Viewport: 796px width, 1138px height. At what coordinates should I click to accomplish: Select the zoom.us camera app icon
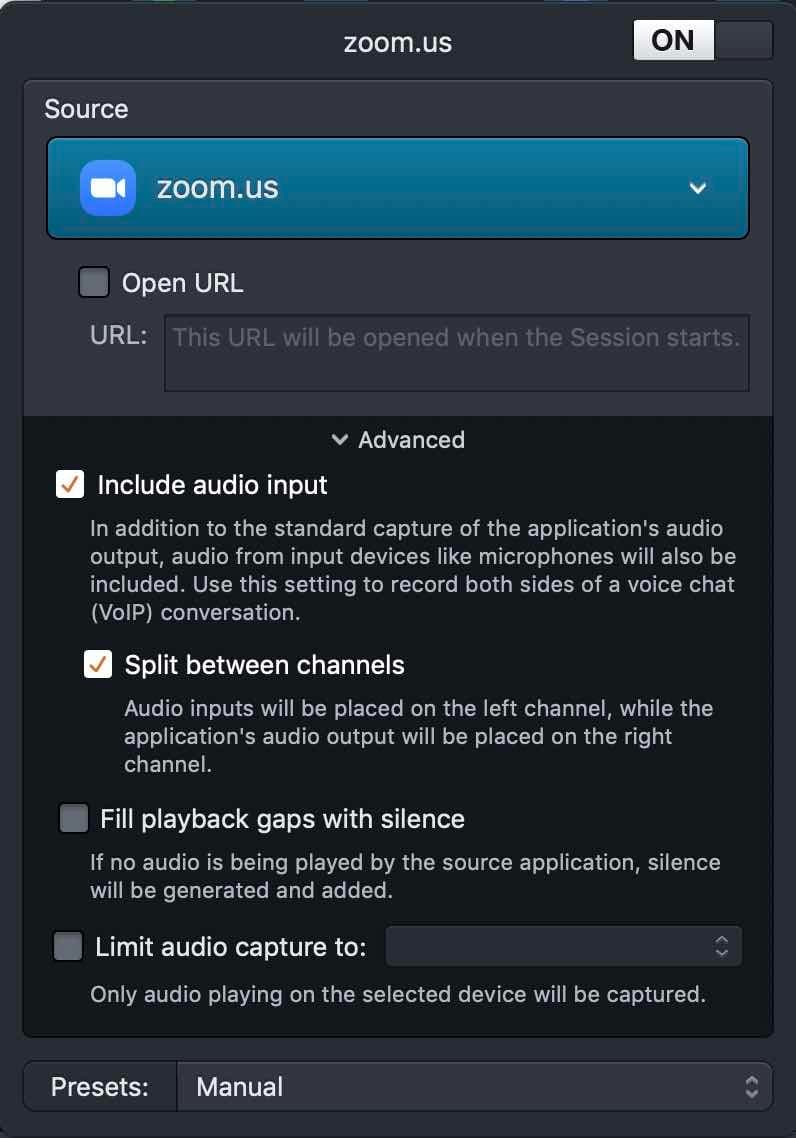106,187
